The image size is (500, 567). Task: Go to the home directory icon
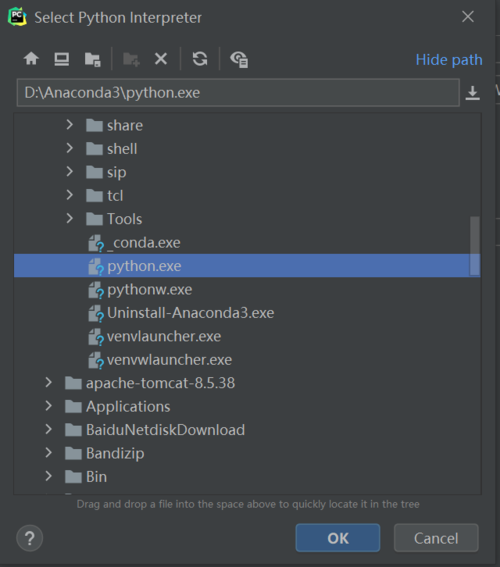tap(31, 59)
